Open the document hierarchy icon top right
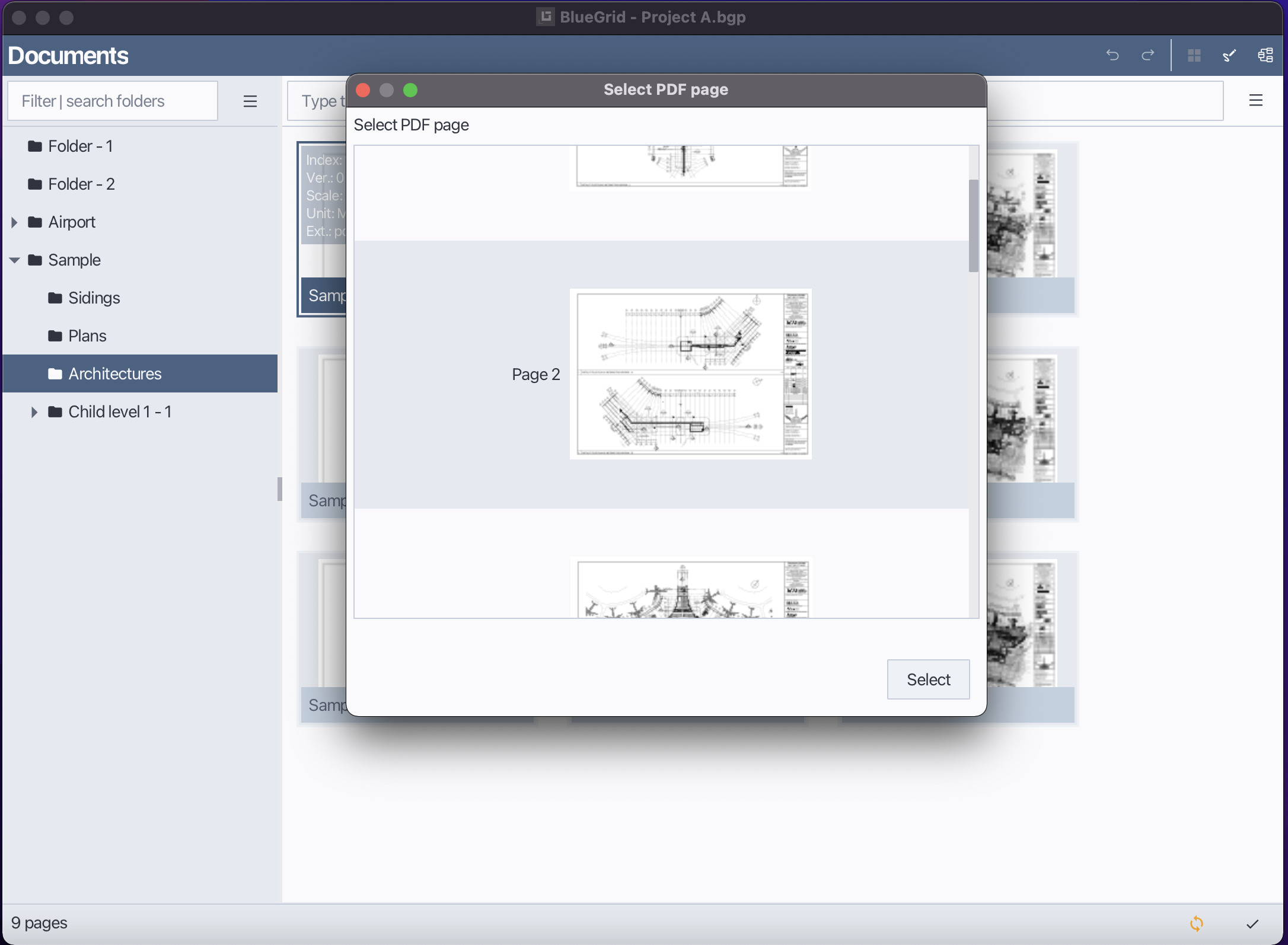 coord(1265,55)
